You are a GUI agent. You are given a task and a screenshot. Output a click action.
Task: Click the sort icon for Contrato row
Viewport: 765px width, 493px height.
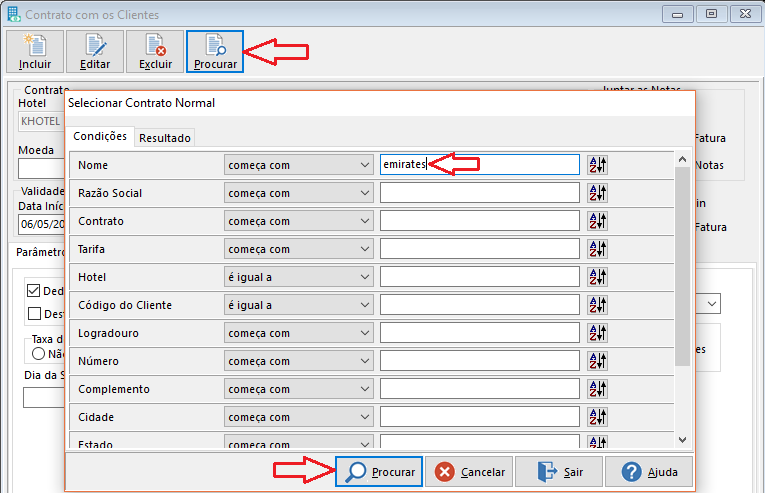[597, 221]
